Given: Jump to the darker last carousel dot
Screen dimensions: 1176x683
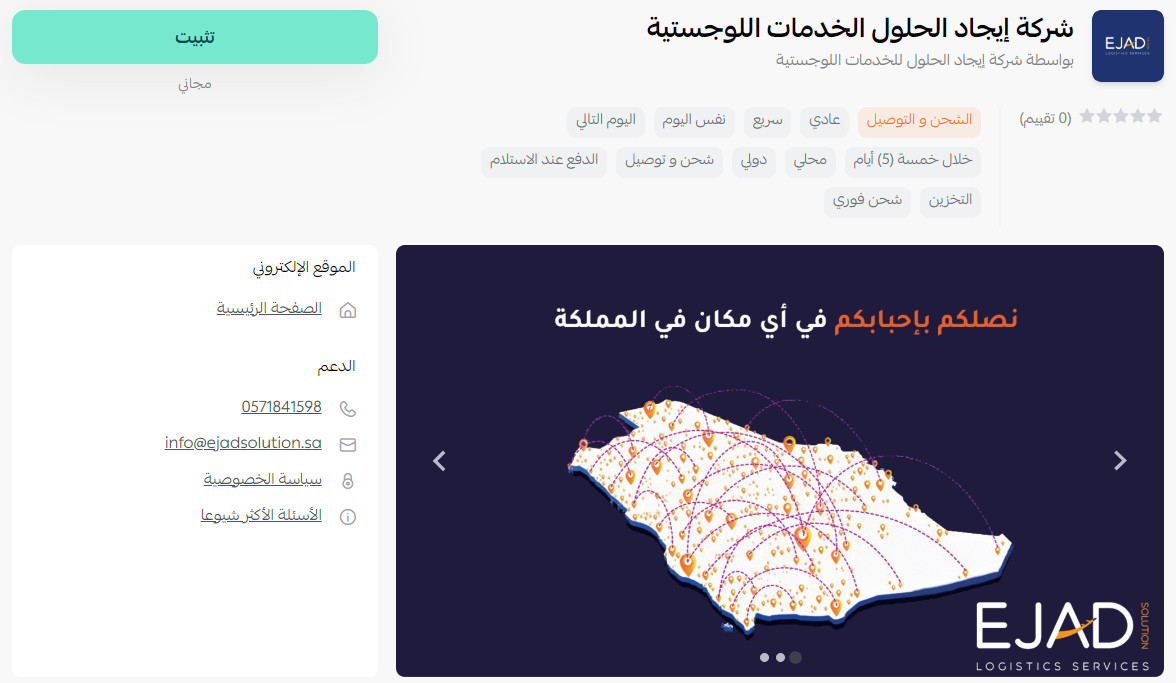Looking at the screenshot, I should pos(796,658).
